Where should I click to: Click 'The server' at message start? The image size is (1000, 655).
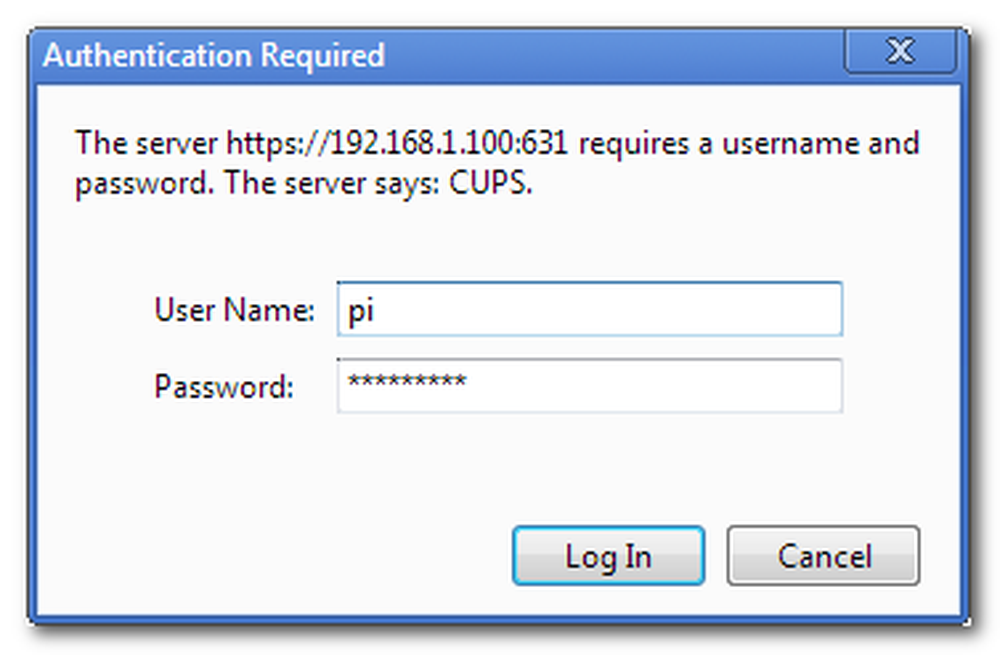[x=146, y=143]
